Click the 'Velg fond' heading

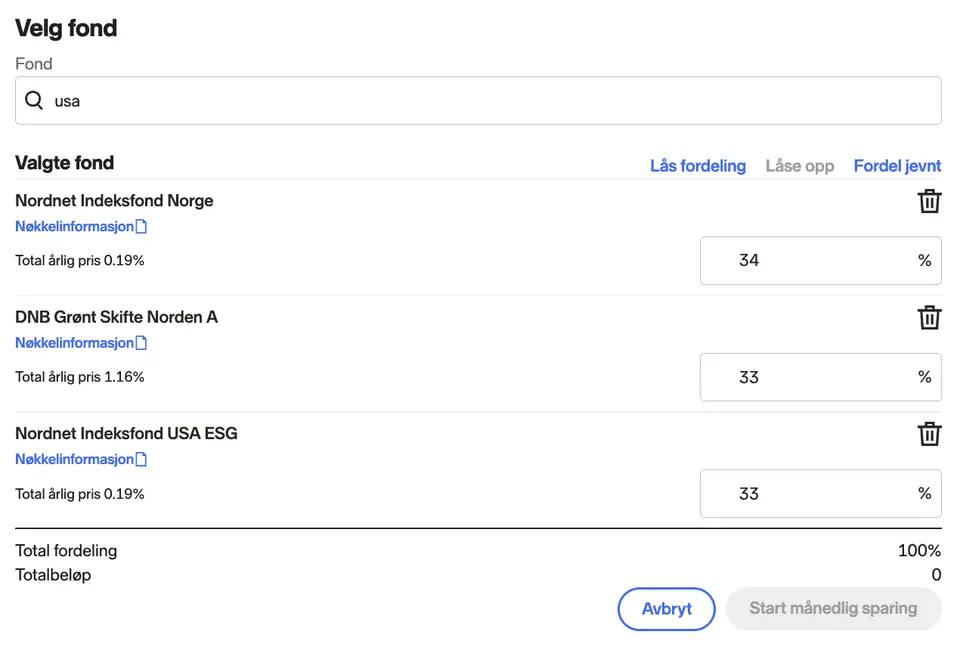[66, 28]
